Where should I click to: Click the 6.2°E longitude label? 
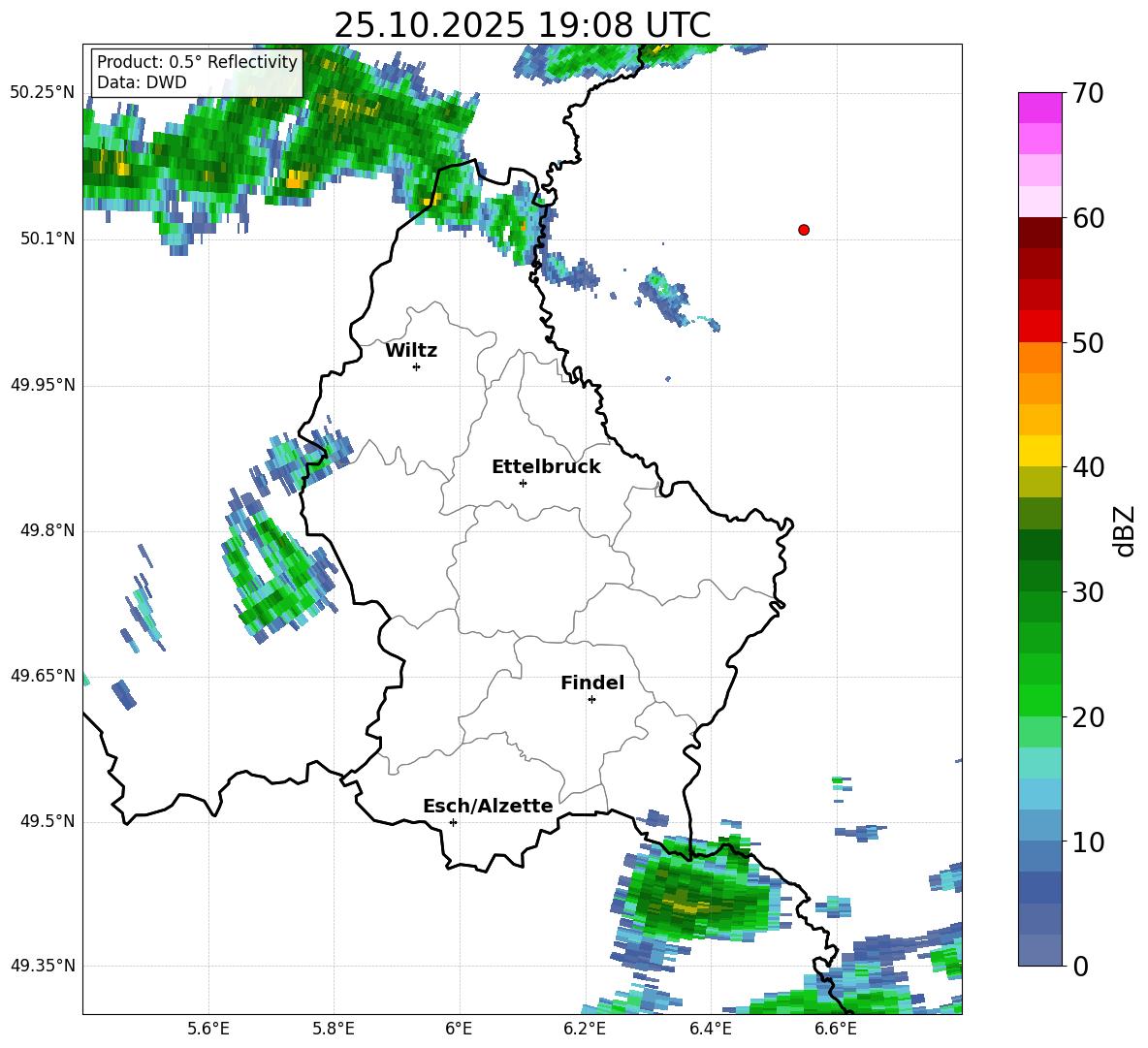(x=585, y=1029)
